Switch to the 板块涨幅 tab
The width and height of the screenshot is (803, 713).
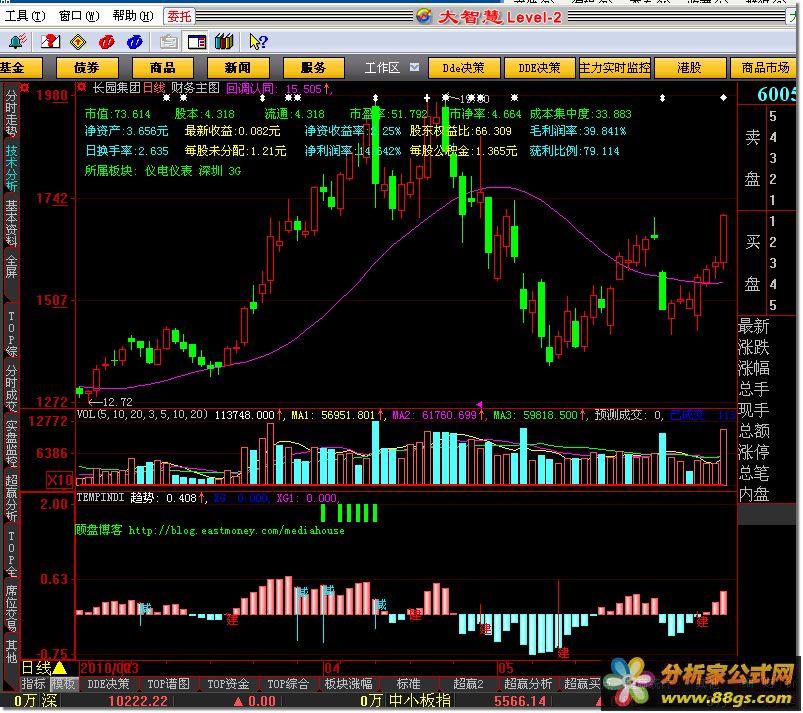point(349,683)
